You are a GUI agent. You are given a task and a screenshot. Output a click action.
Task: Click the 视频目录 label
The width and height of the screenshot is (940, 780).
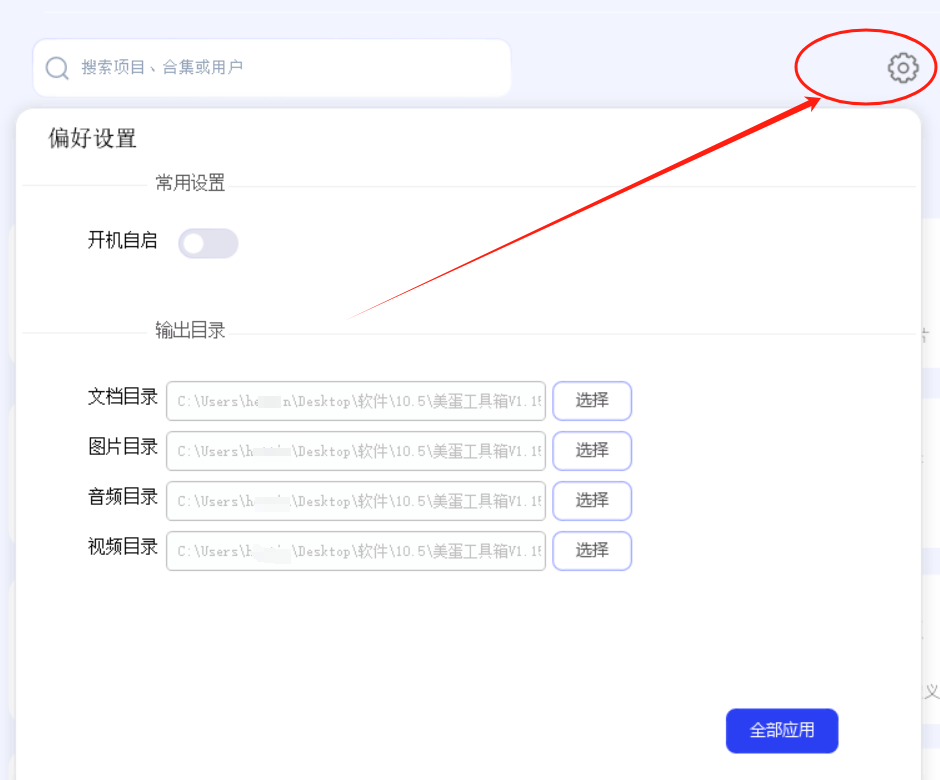[x=122, y=546]
